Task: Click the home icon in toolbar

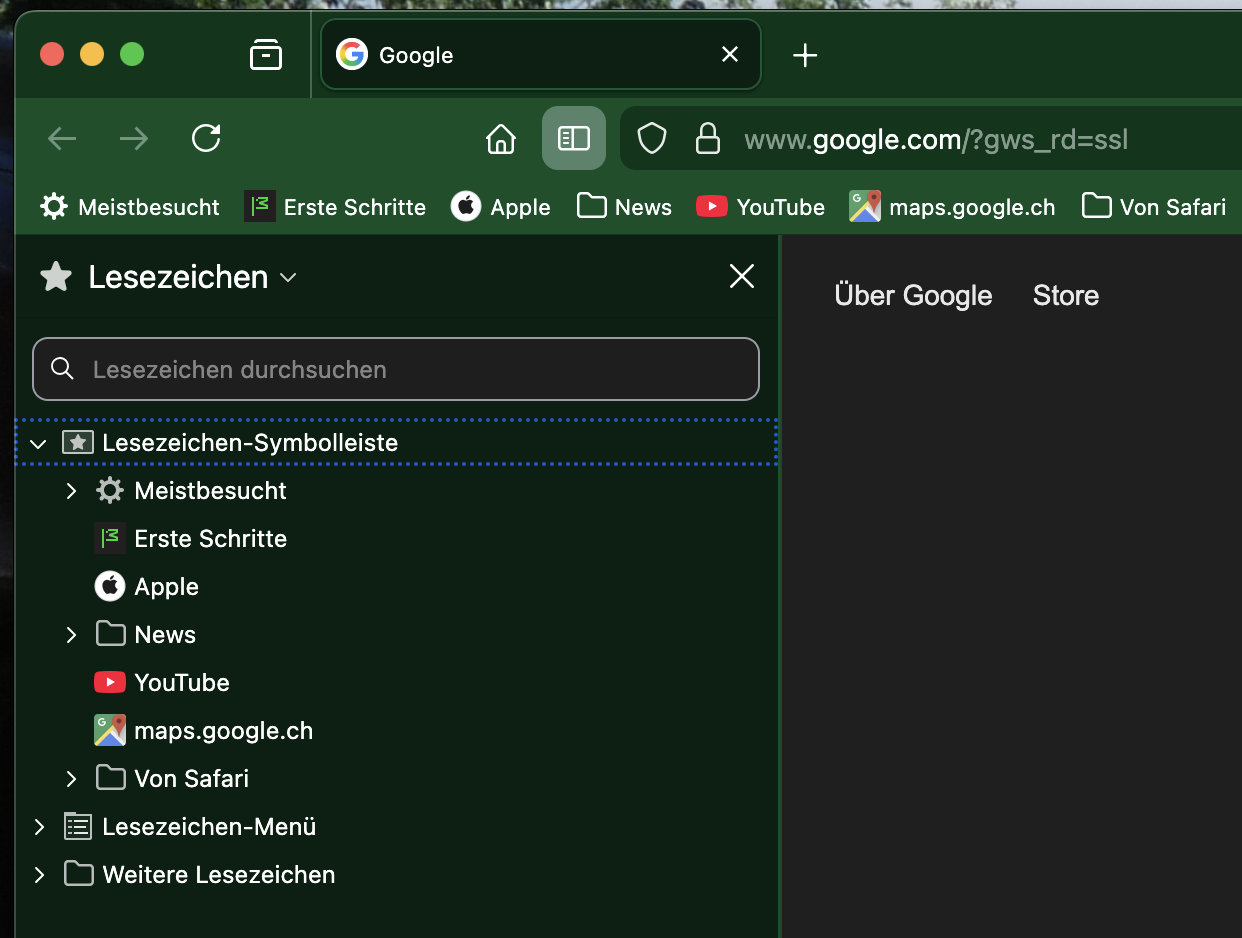Action: point(500,138)
